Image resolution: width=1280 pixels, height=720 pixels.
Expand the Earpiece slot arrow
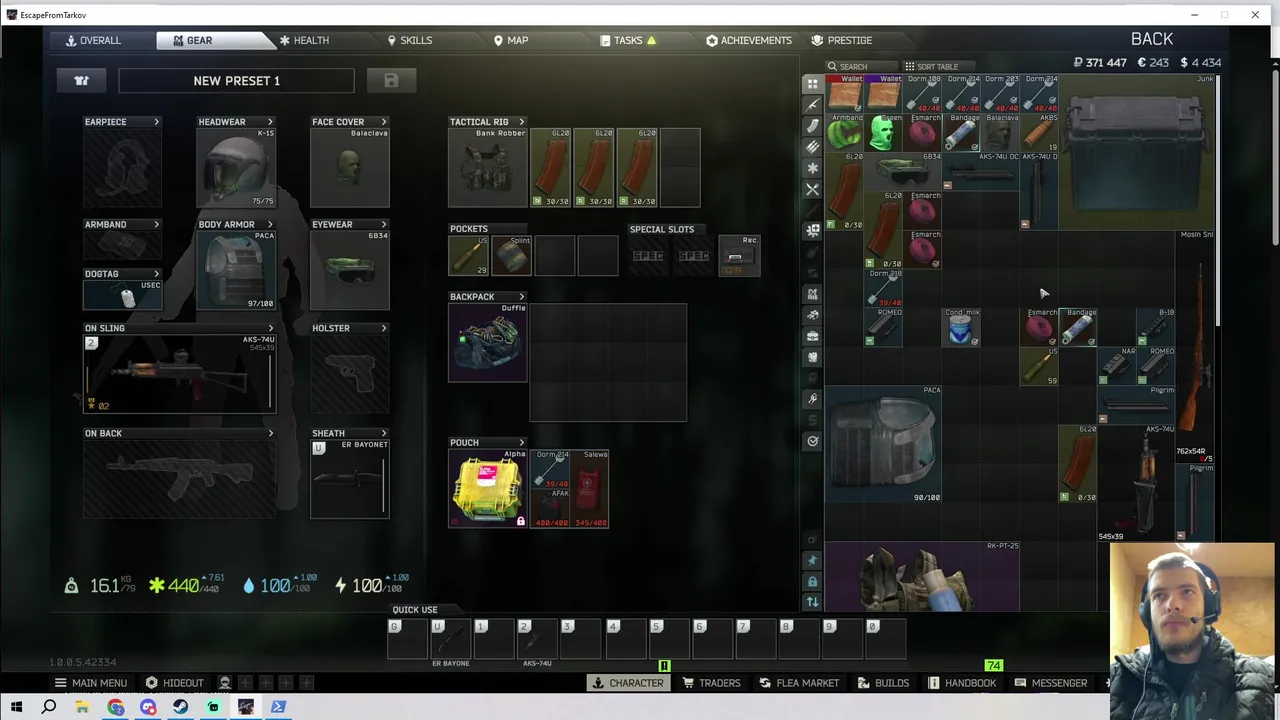click(x=156, y=122)
